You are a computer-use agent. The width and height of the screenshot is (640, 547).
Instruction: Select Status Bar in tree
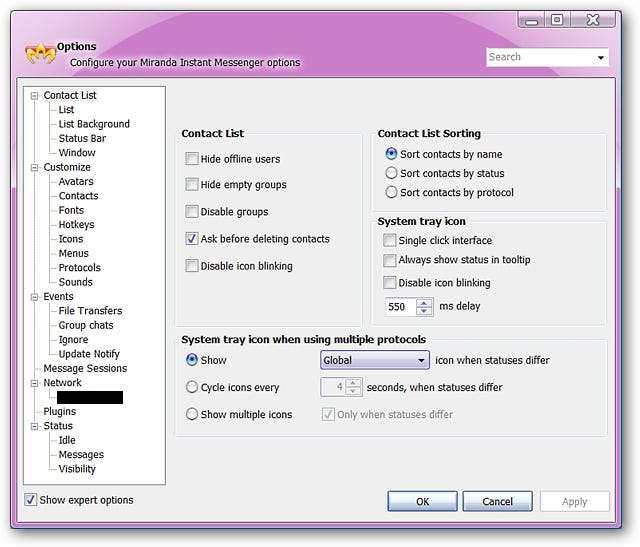pos(82,138)
